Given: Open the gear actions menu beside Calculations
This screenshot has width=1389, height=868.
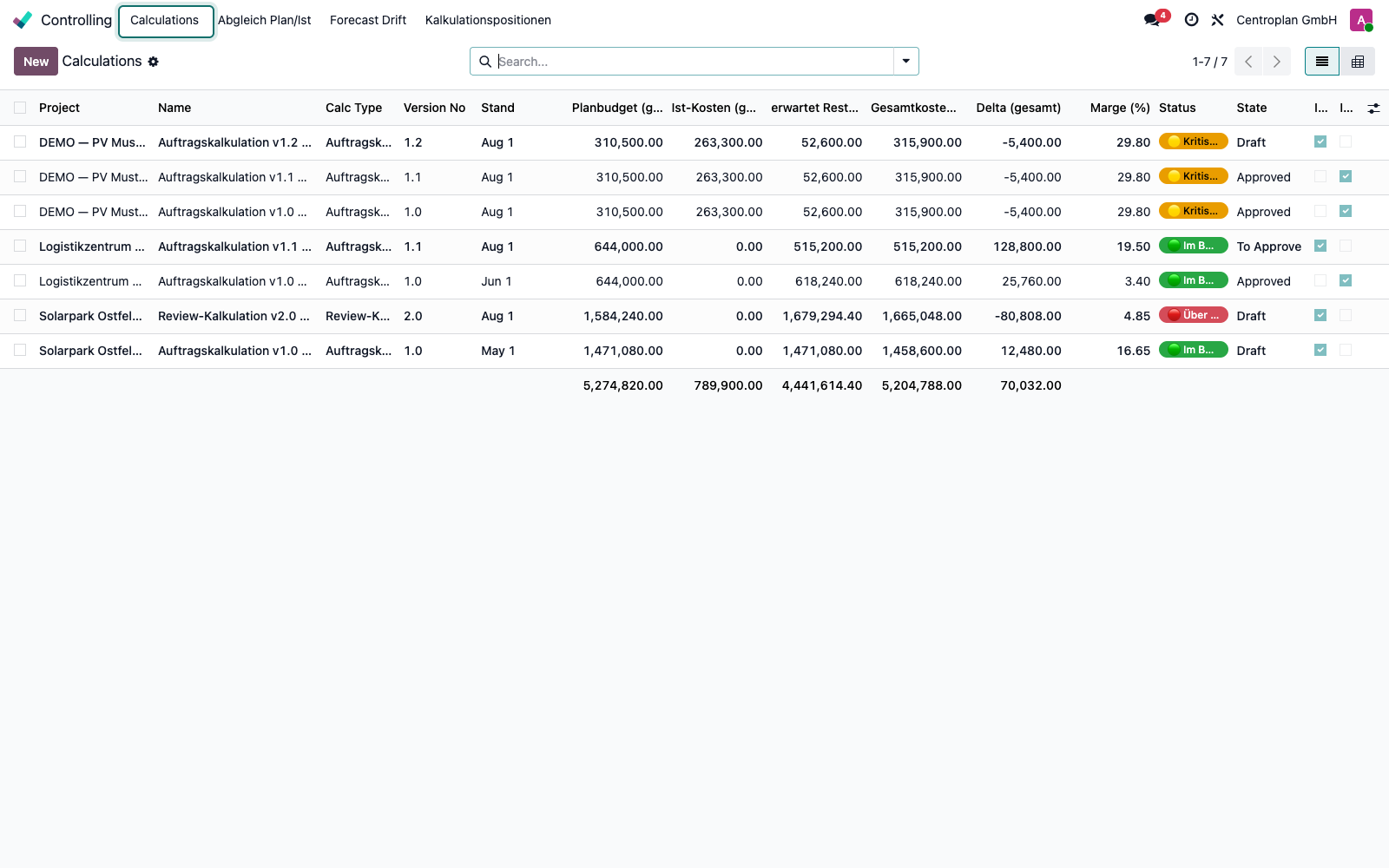Looking at the screenshot, I should point(154,62).
